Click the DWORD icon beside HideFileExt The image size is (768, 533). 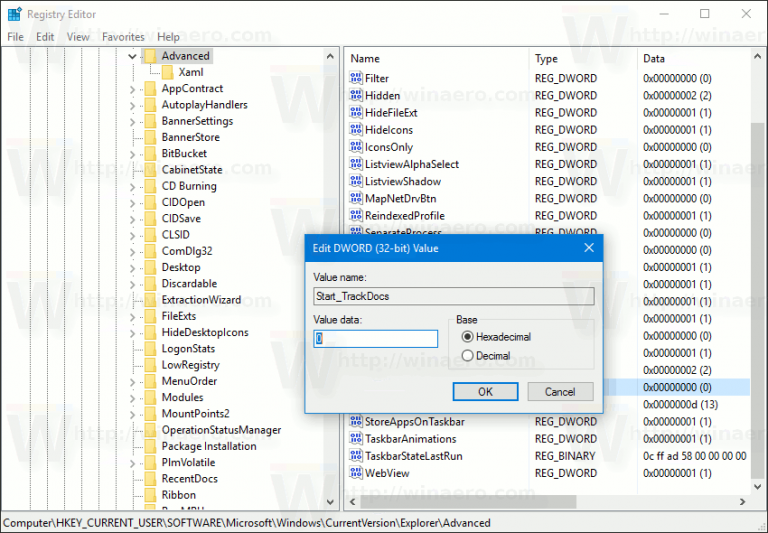[355, 112]
